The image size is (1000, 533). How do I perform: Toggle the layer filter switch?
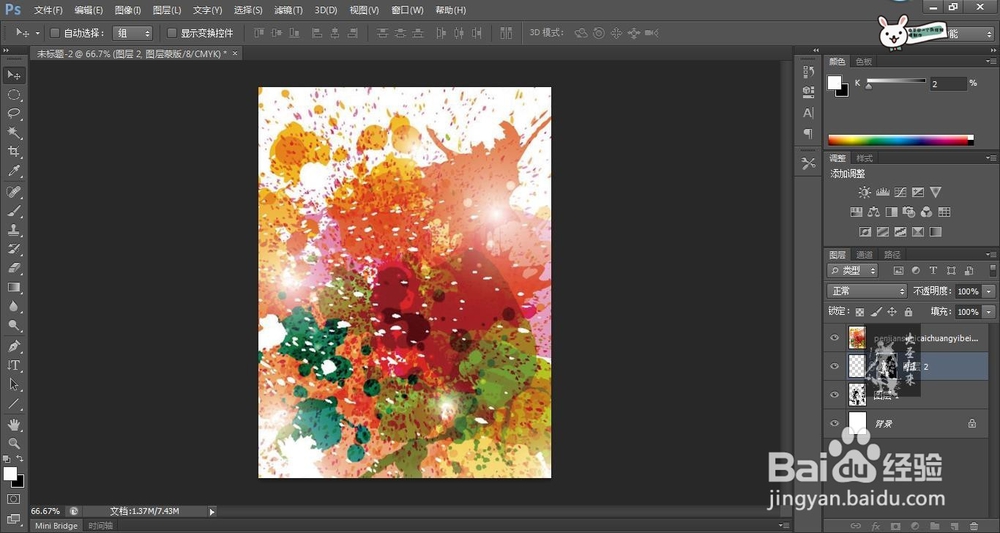click(x=992, y=270)
